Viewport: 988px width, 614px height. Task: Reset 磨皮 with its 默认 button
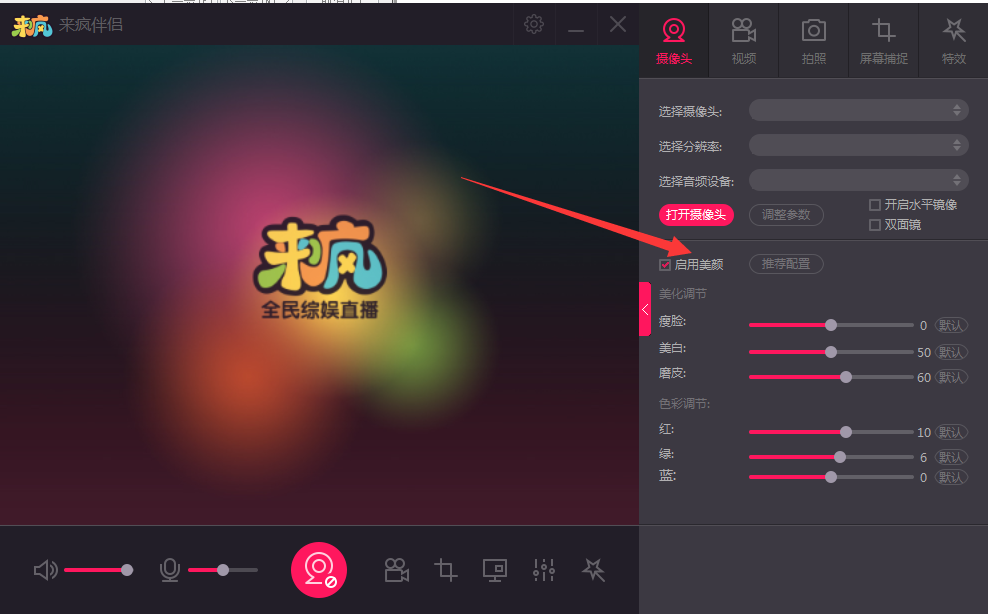pyautogui.click(x=951, y=377)
